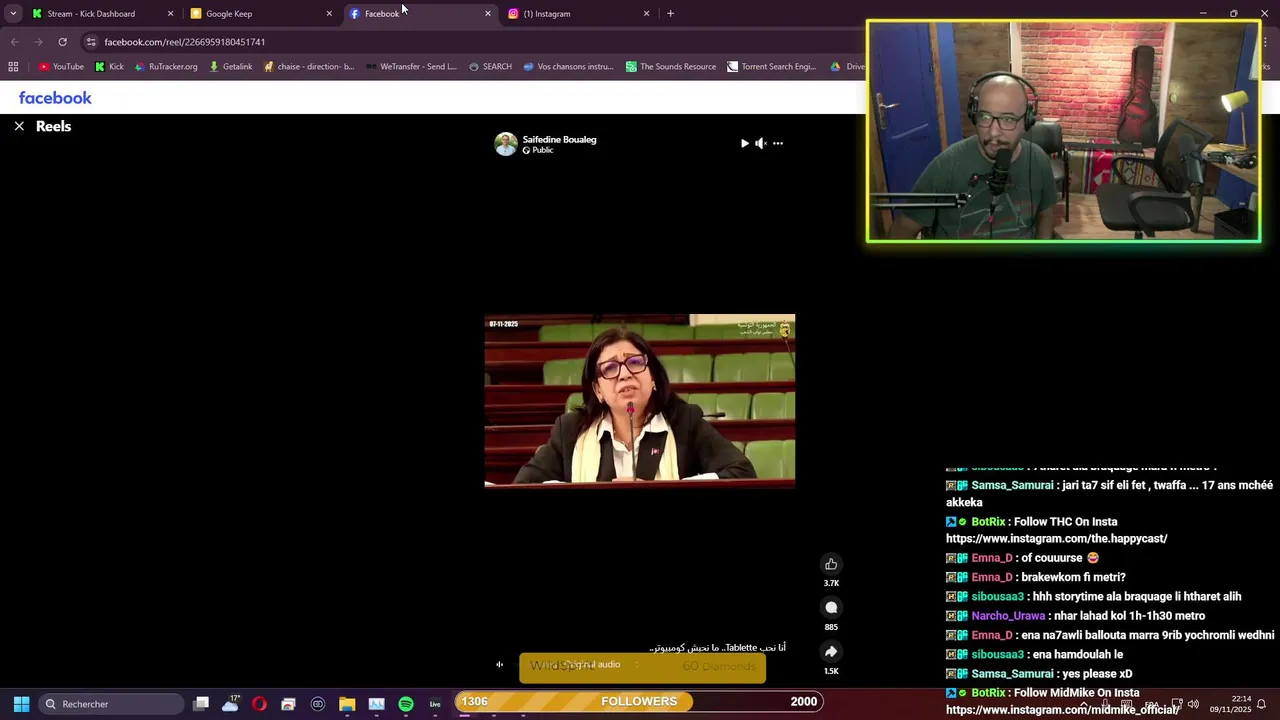Close the Reels viewer with the X
The width and height of the screenshot is (1280, 720).
coord(19,127)
